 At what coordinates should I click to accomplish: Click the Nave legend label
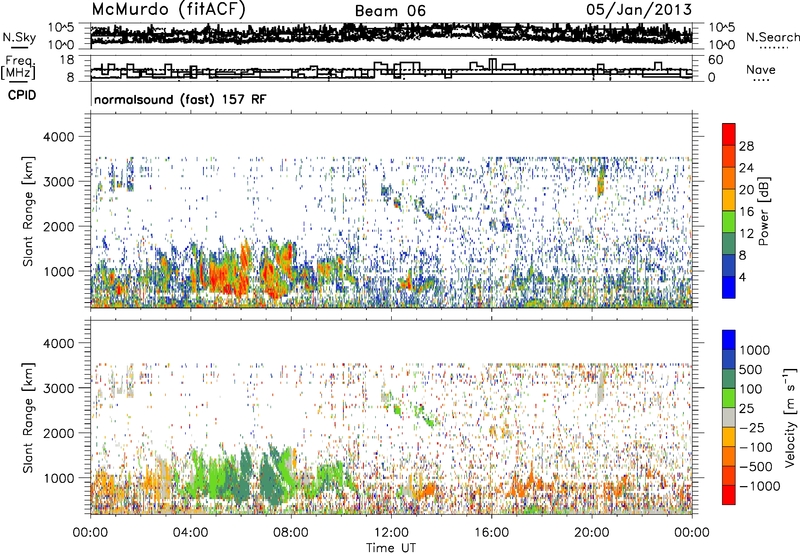coord(761,69)
